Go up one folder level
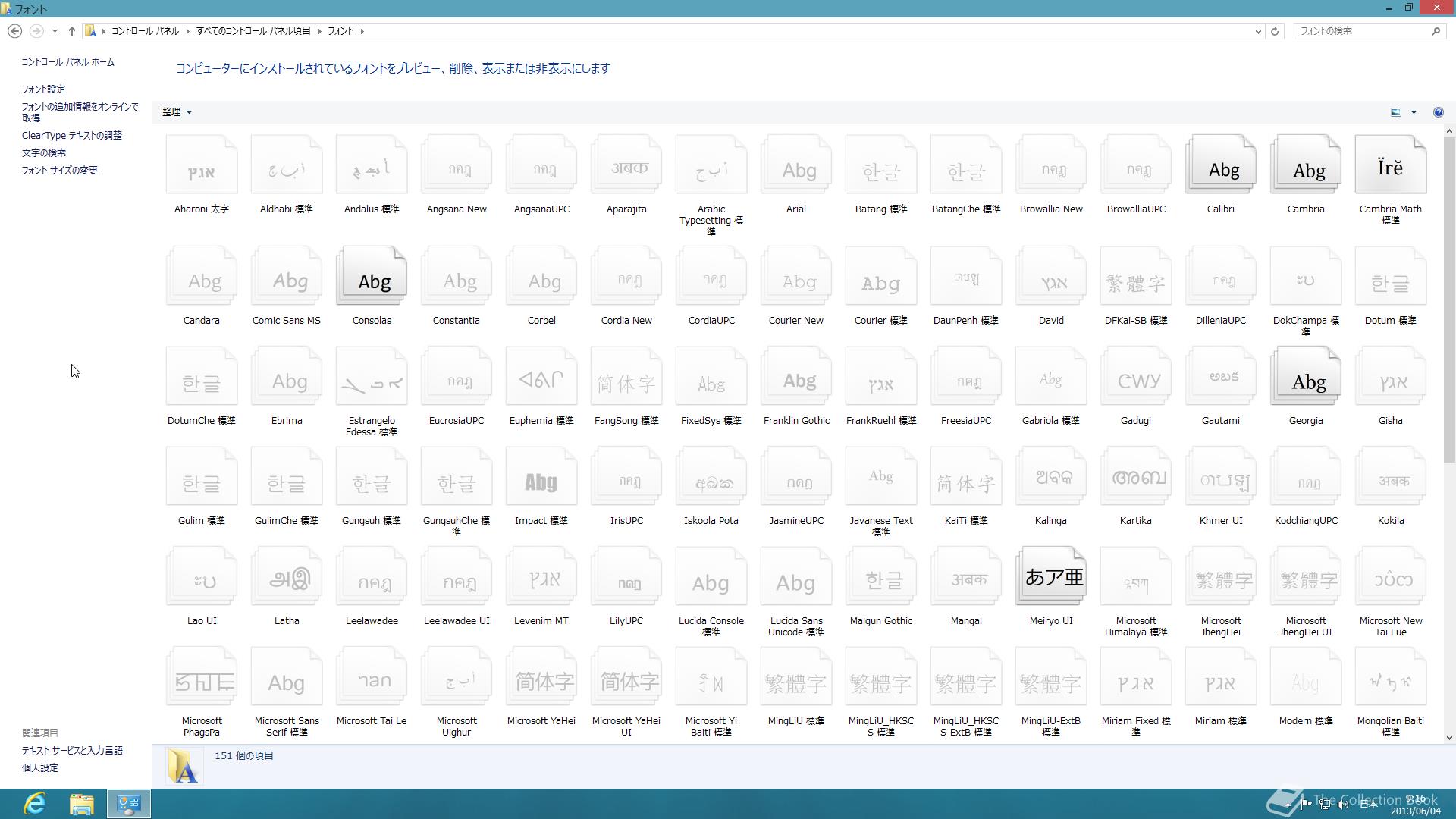This screenshot has width=1456, height=819. [72, 31]
